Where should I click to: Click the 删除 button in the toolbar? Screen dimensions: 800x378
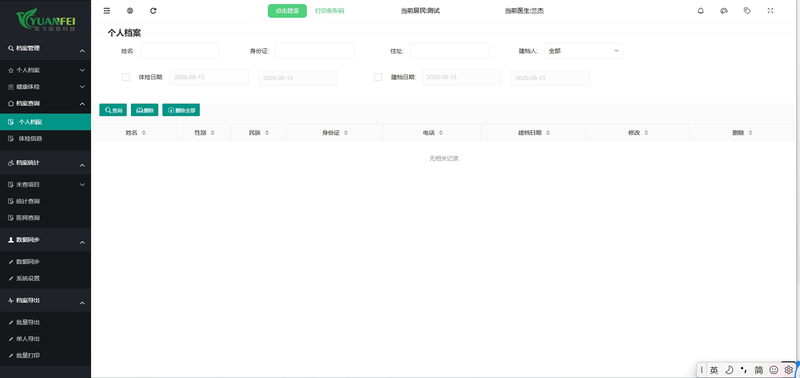tap(144, 110)
